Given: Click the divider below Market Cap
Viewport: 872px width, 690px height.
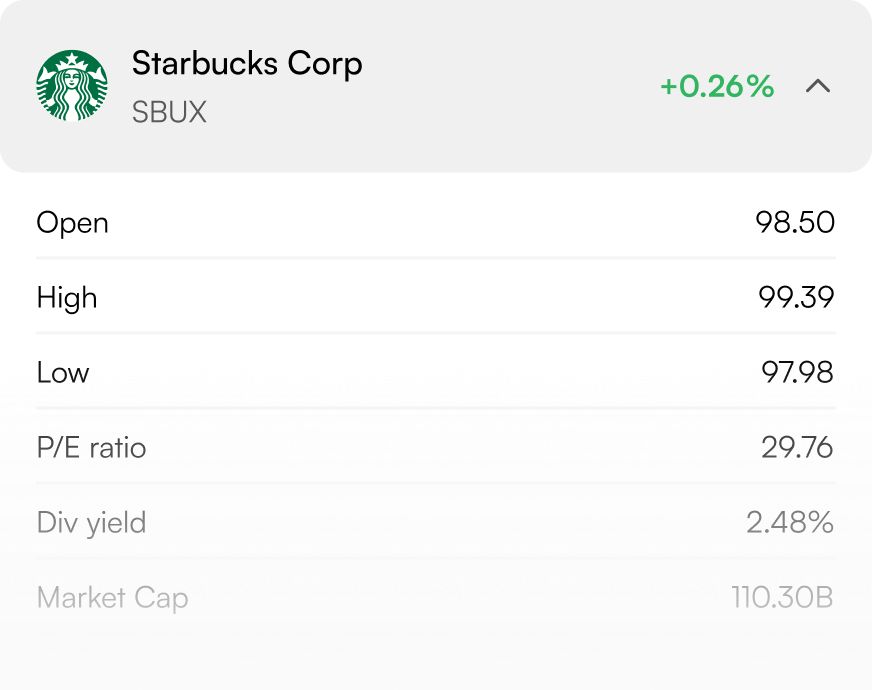Looking at the screenshot, I should point(436,633).
